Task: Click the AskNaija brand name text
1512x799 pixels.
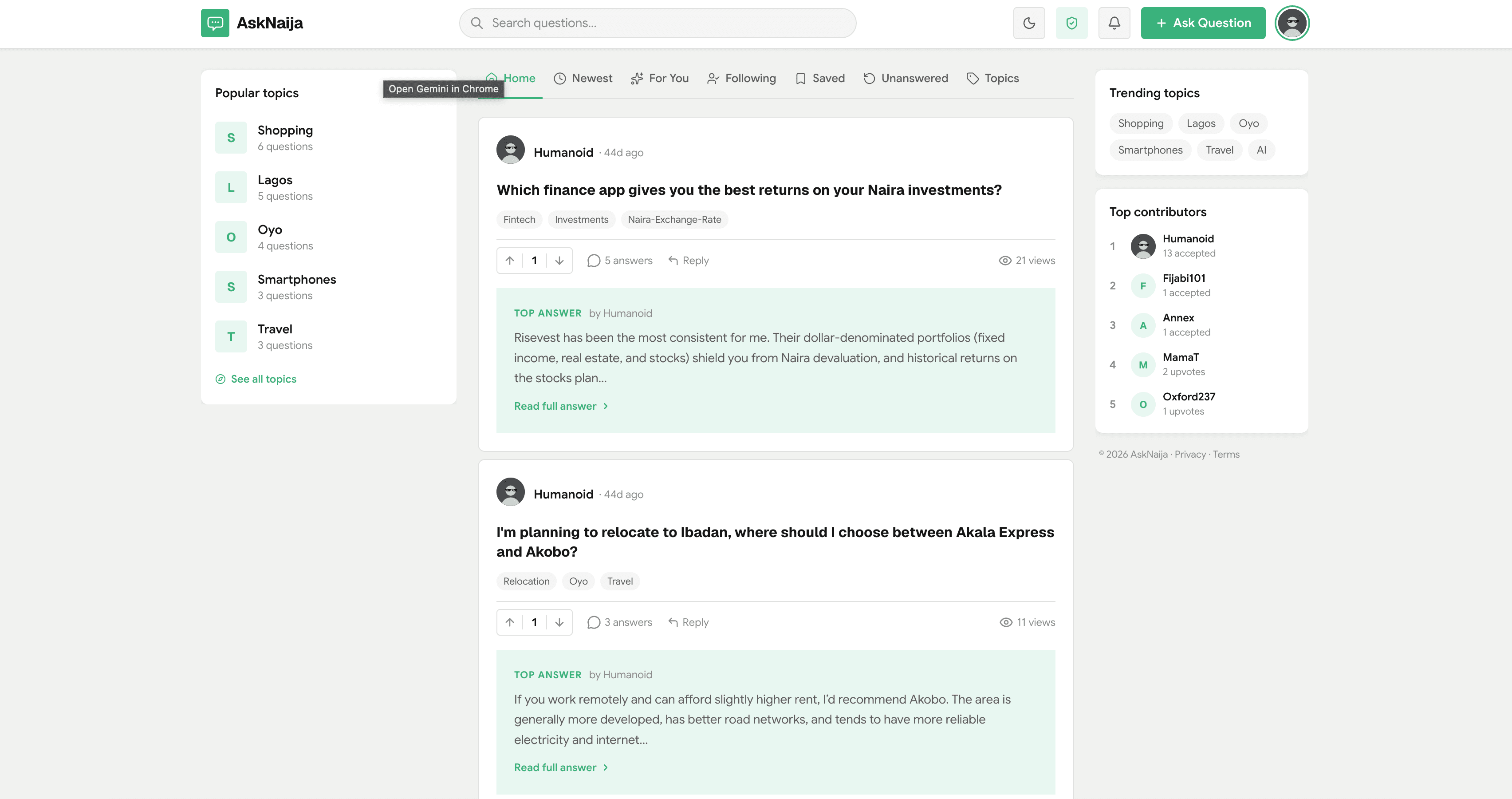Action: click(x=269, y=23)
